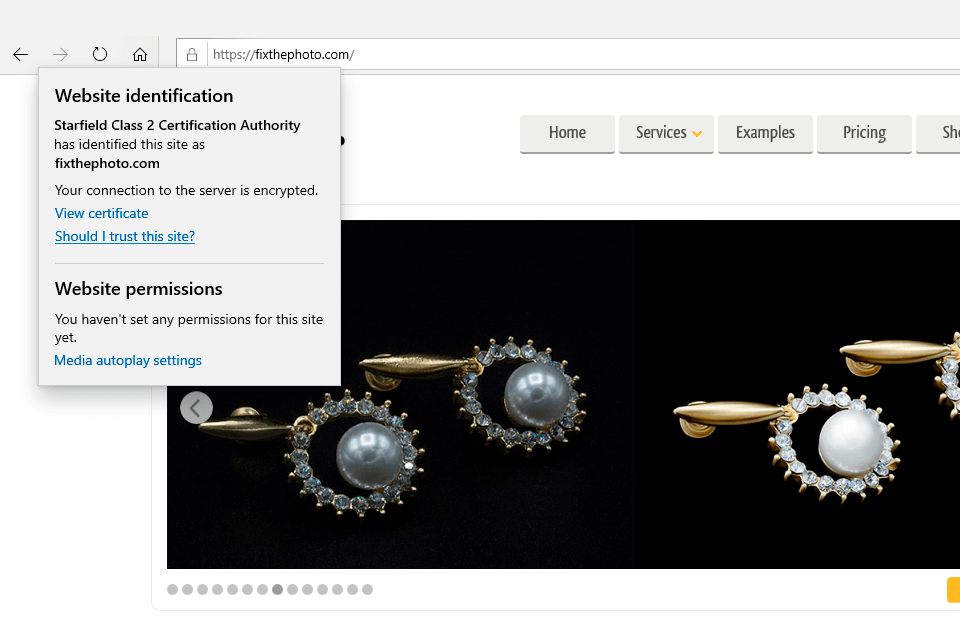The height and width of the screenshot is (640, 960).
Task: Show previous slide with left carousel arrow
Action: click(x=197, y=407)
